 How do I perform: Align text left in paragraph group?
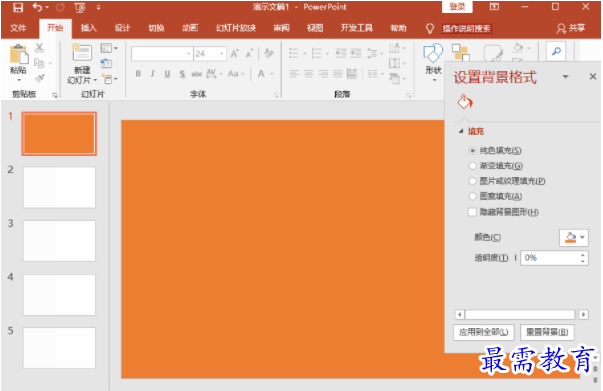[294, 73]
